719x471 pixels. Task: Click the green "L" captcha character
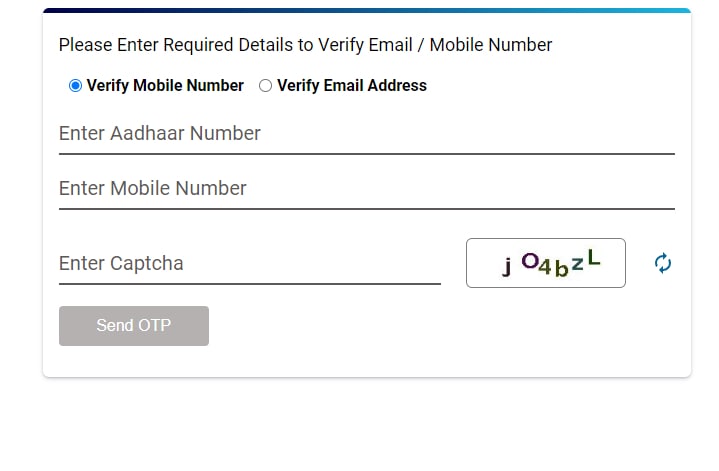(x=594, y=257)
